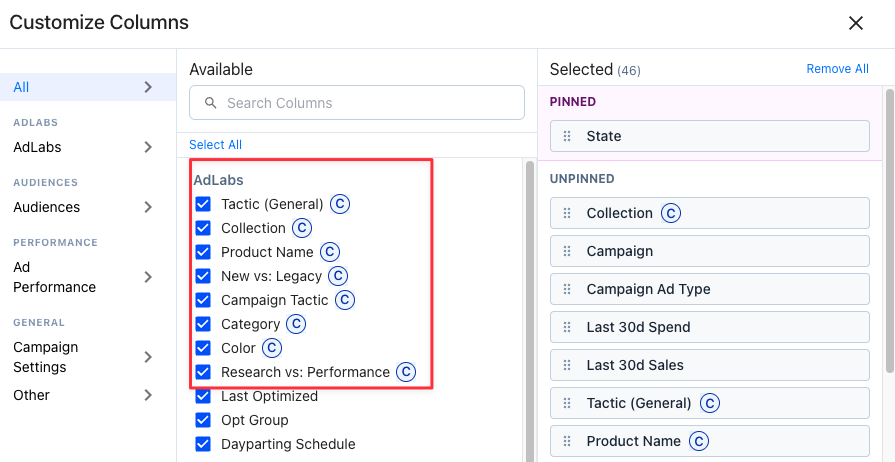Click the drag handle icon on State row
This screenshot has width=895, height=462.
(x=567, y=136)
